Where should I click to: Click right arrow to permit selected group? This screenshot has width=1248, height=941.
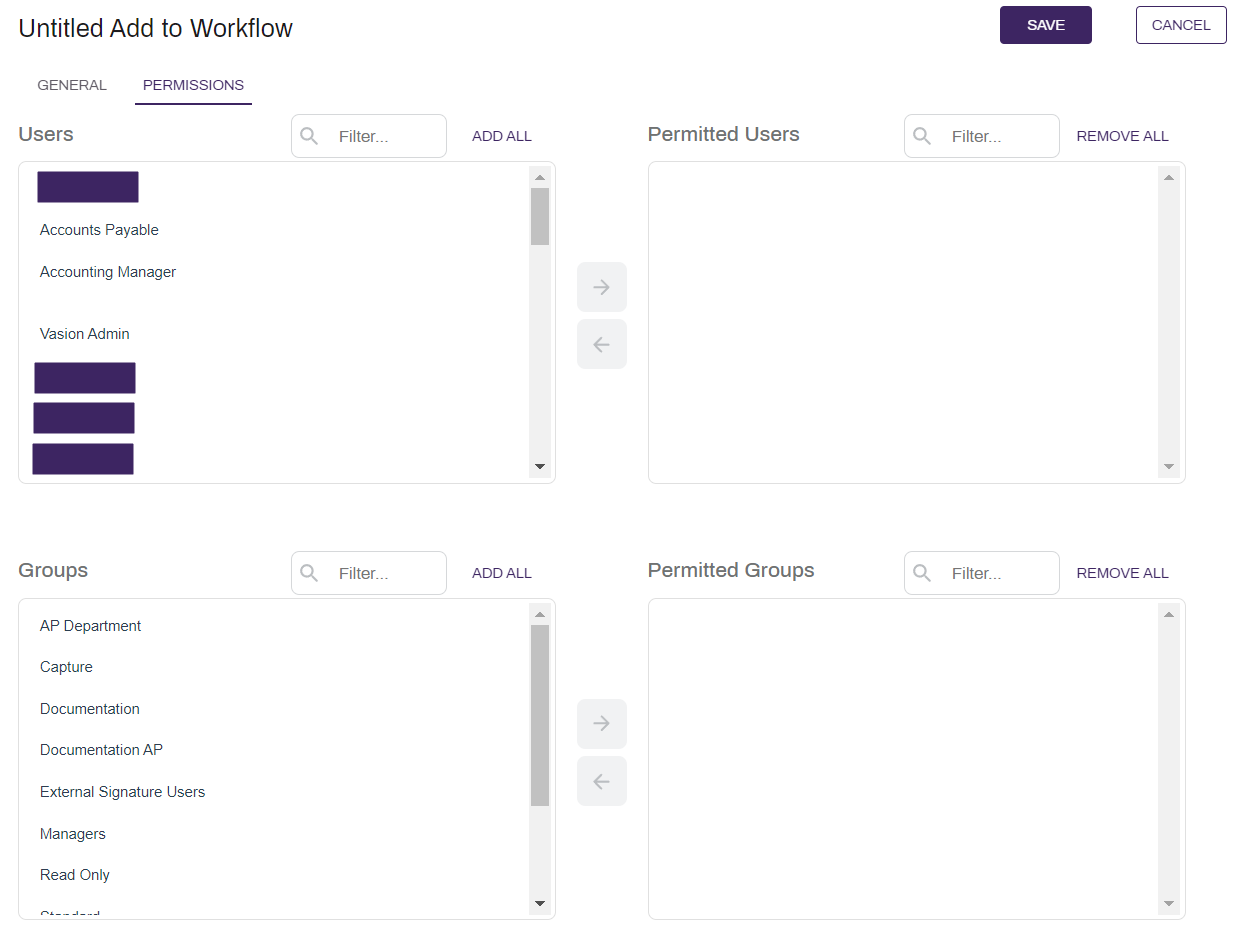point(602,723)
